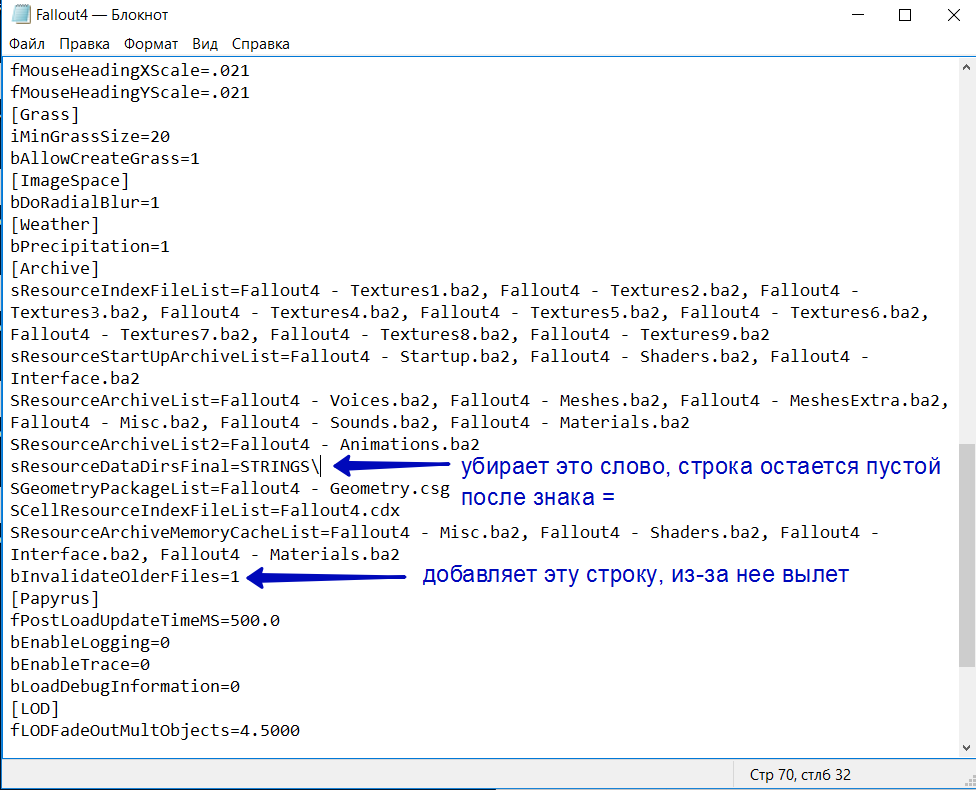Click the SGeometryPackageList Geometry.csg line
Viewport: 976px width, 790px height.
[x=230, y=489]
